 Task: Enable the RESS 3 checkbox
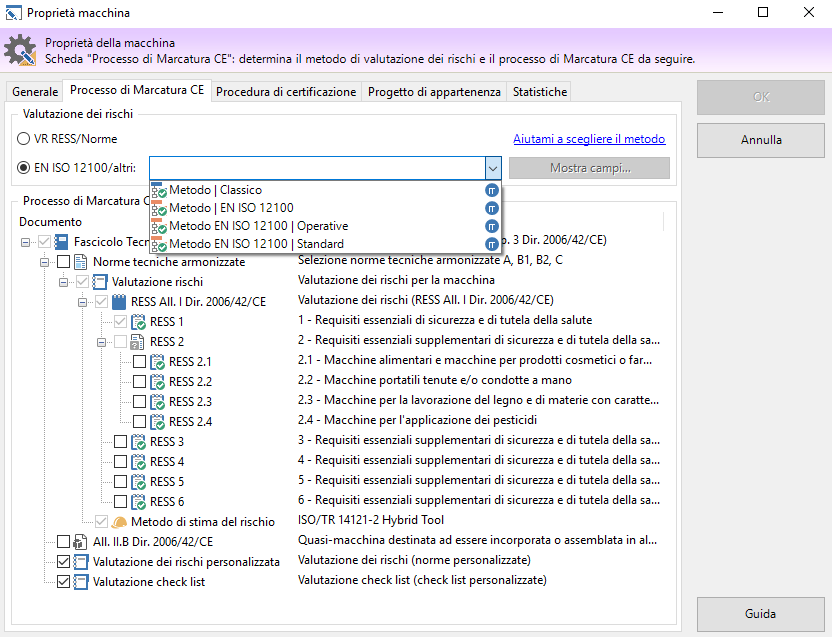point(120,441)
